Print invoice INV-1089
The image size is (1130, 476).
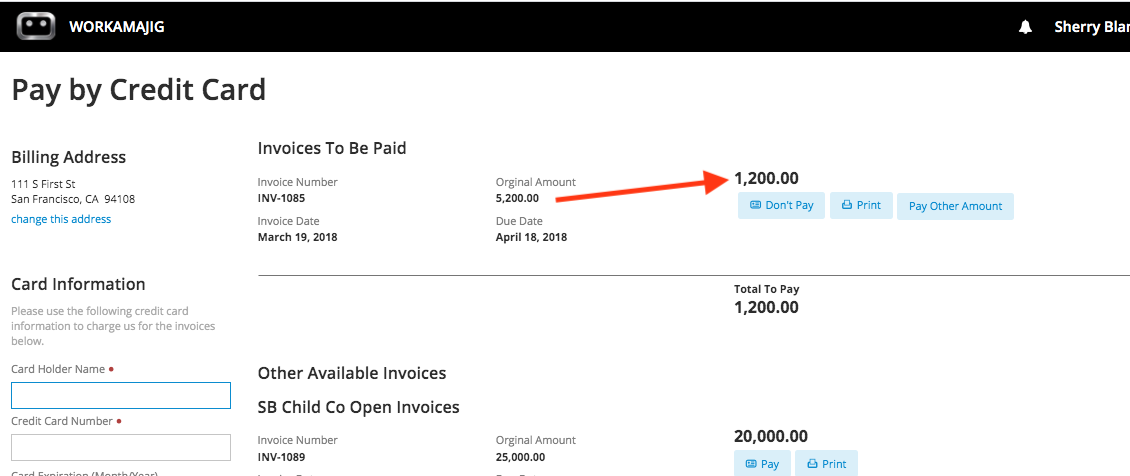(x=827, y=464)
